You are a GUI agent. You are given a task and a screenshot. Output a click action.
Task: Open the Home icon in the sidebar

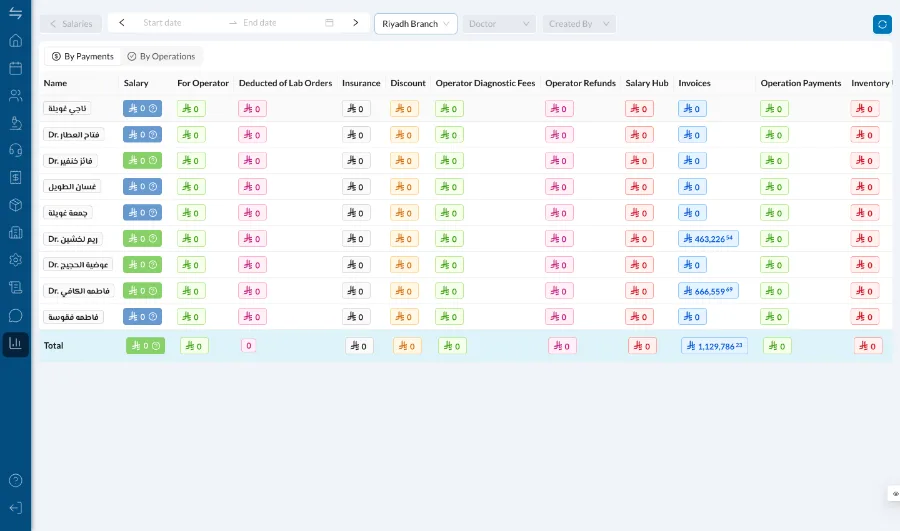tap(15, 40)
